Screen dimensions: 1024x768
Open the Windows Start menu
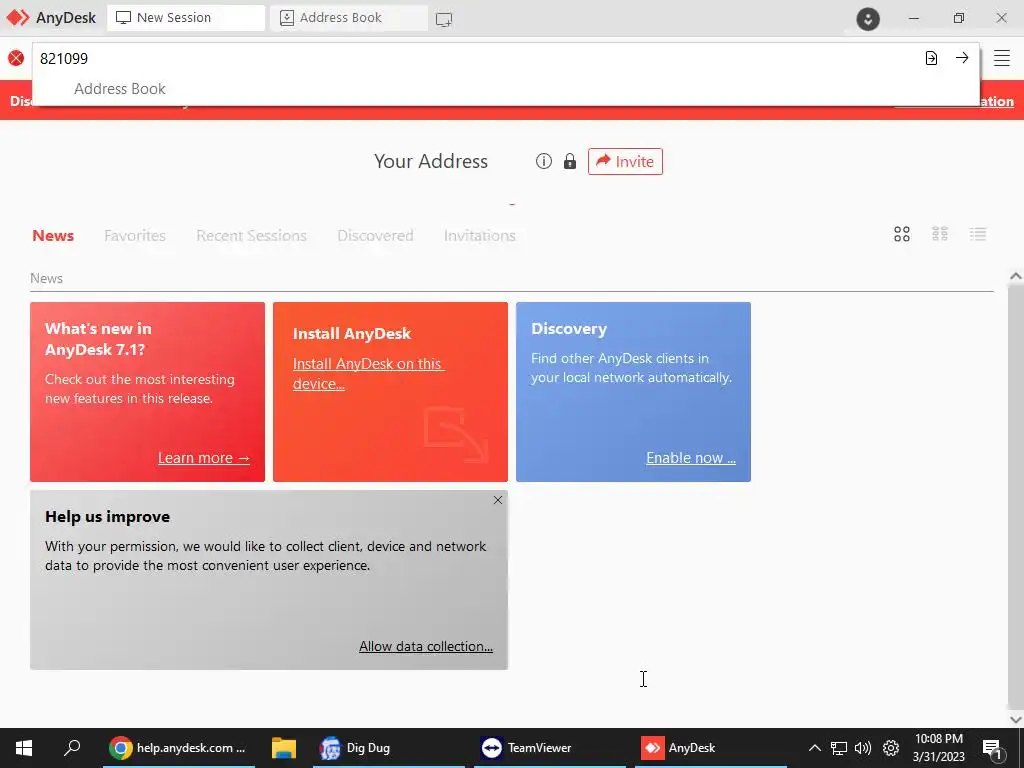click(x=24, y=748)
